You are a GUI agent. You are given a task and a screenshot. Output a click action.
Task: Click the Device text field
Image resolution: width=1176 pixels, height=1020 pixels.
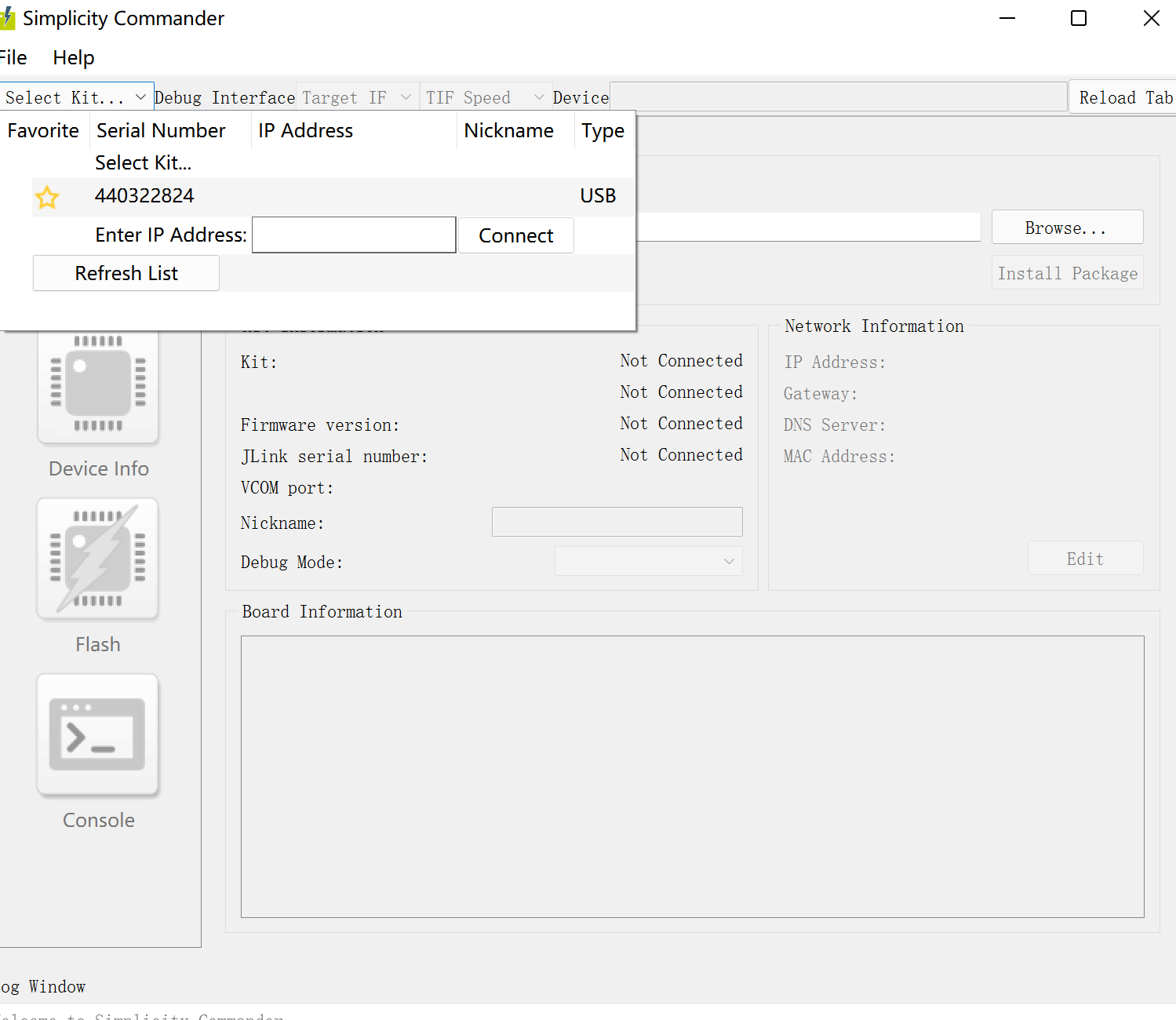(x=838, y=97)
